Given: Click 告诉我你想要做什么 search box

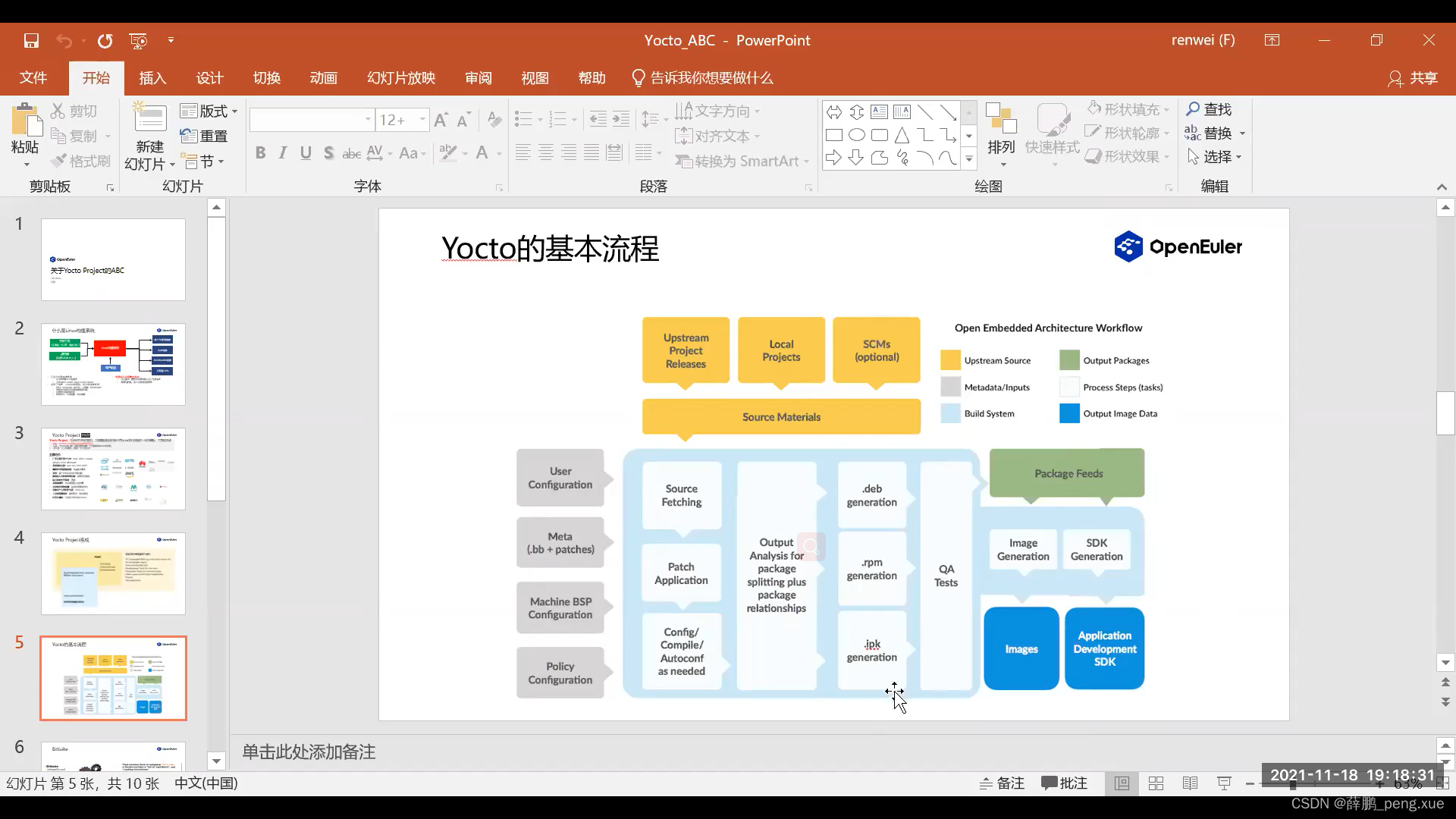Looking at the screenshot, I should (703, 78).
